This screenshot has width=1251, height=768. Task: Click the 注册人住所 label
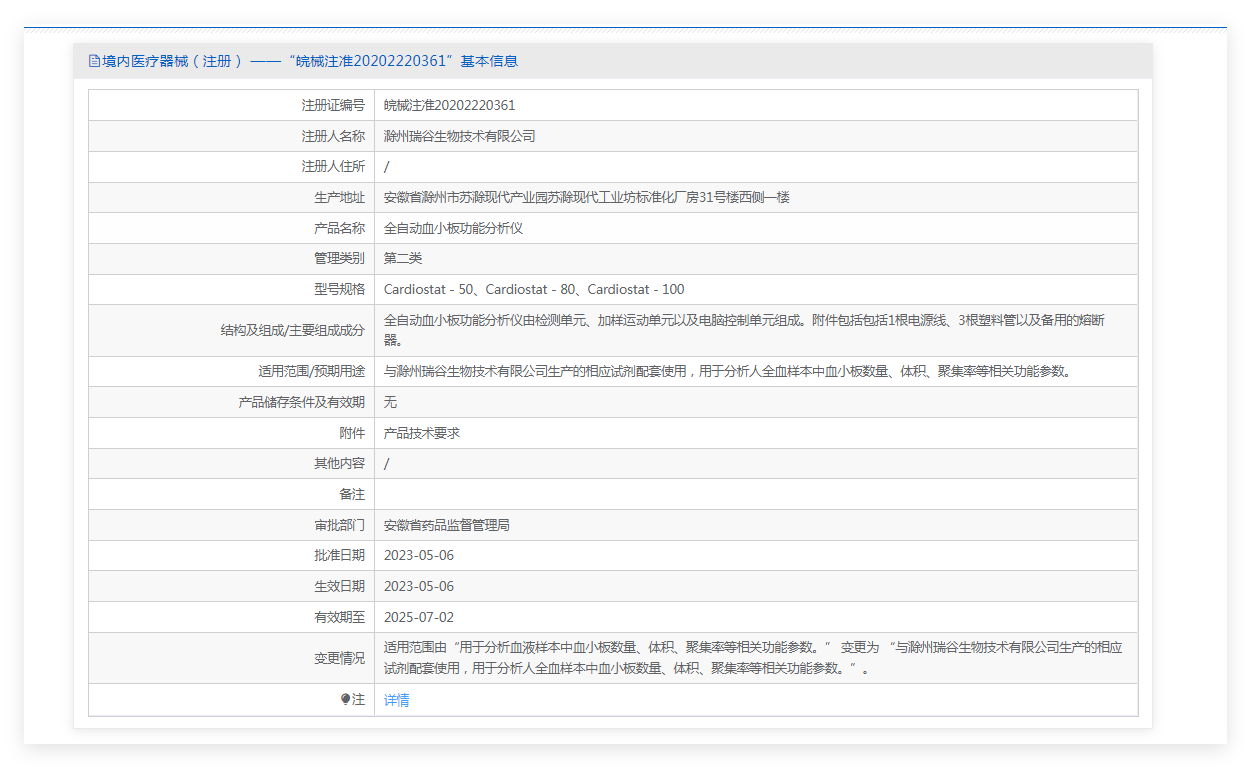pyautogui.click(x=333, y=167)
